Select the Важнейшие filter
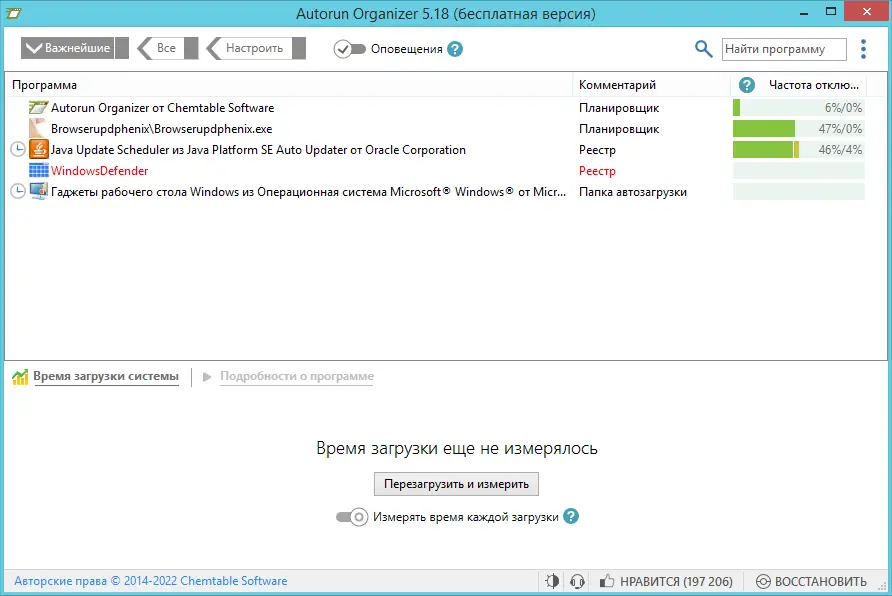 75,48
